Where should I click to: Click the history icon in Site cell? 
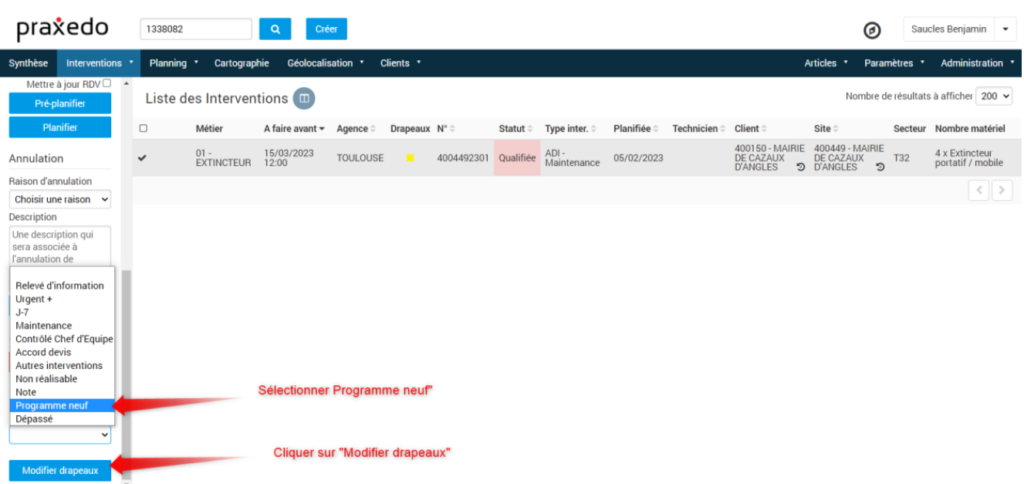[x=880, y=167]
